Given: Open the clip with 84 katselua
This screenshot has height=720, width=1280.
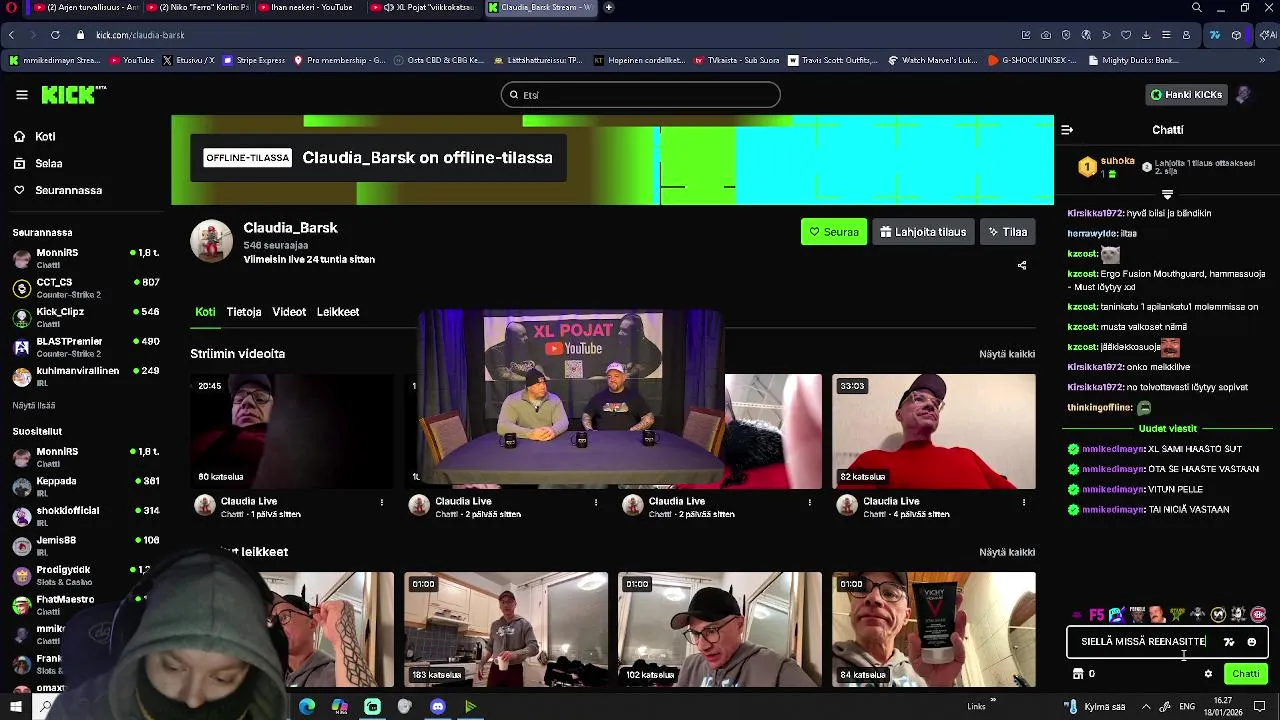Looking at the screenshot, I should (934, 629).
